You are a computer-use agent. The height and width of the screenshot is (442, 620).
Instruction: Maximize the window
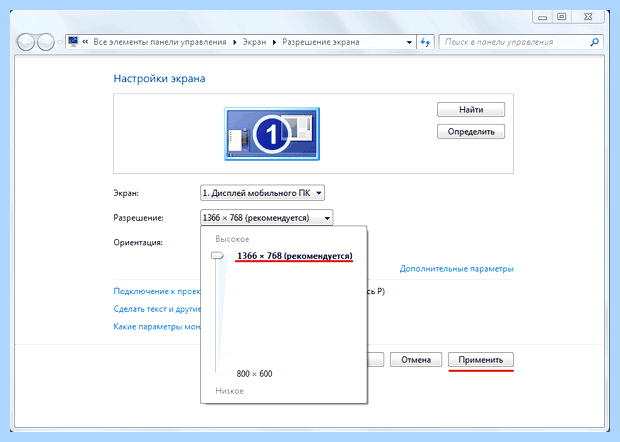[x=561, y=17]
